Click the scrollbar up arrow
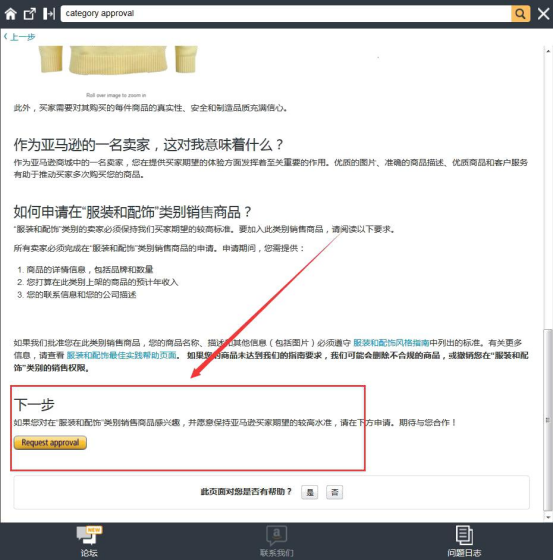Image resolution: width=554 pixels, height=560 pixels. (548, 51)
